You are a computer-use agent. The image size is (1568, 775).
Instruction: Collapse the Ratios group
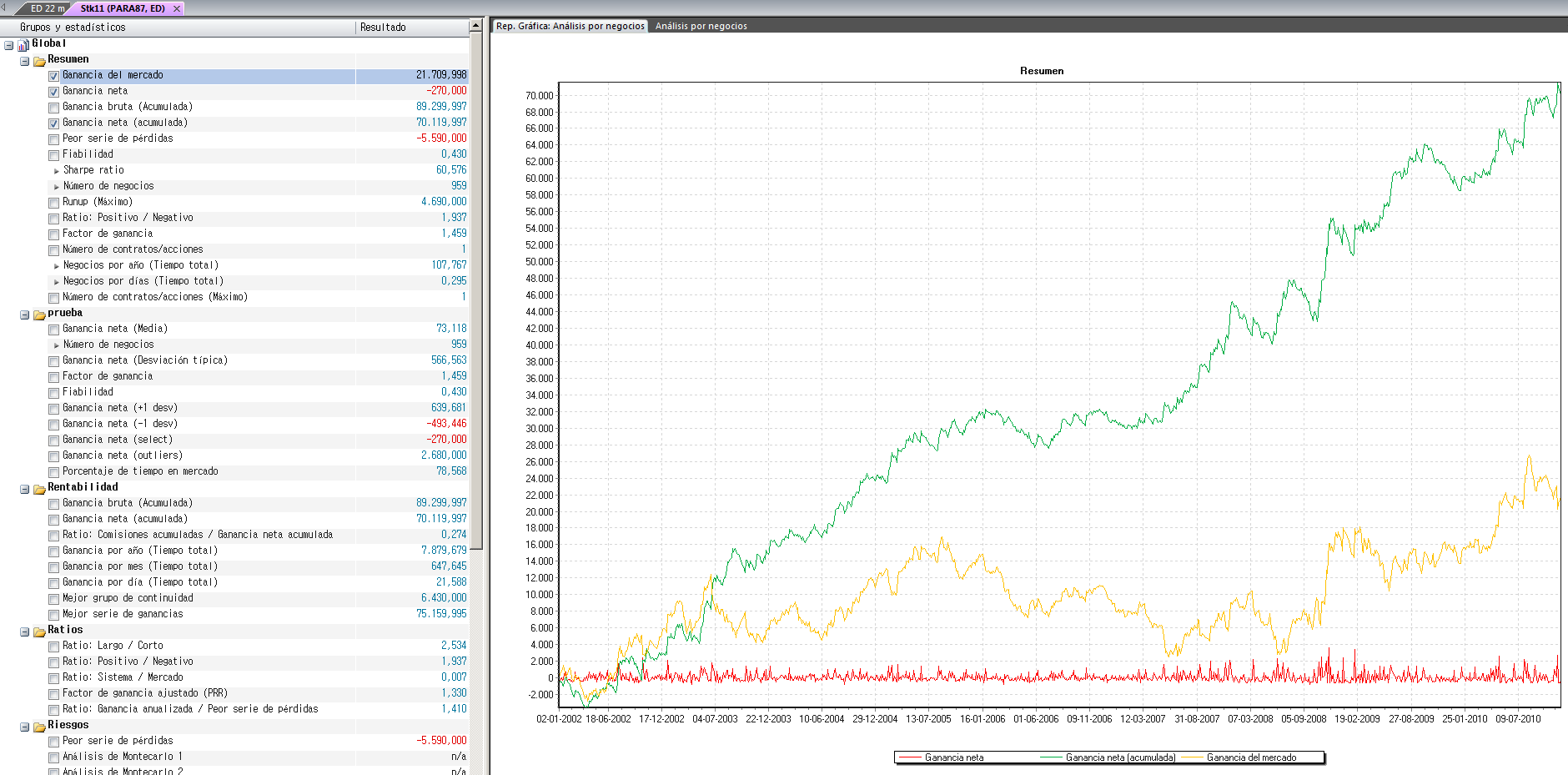[x=24, y=632]
